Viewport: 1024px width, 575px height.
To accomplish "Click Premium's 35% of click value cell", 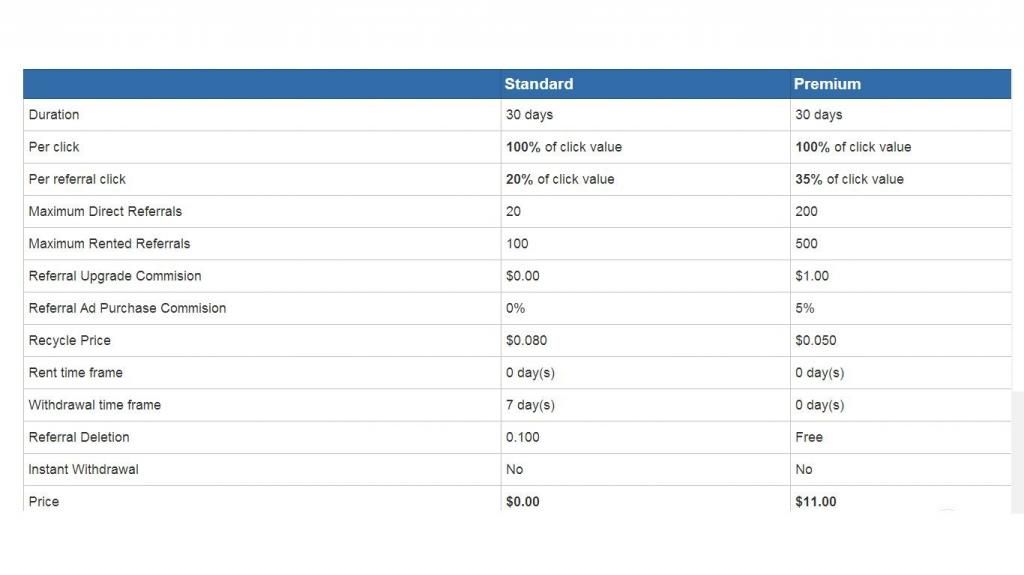I will point(849,179).
